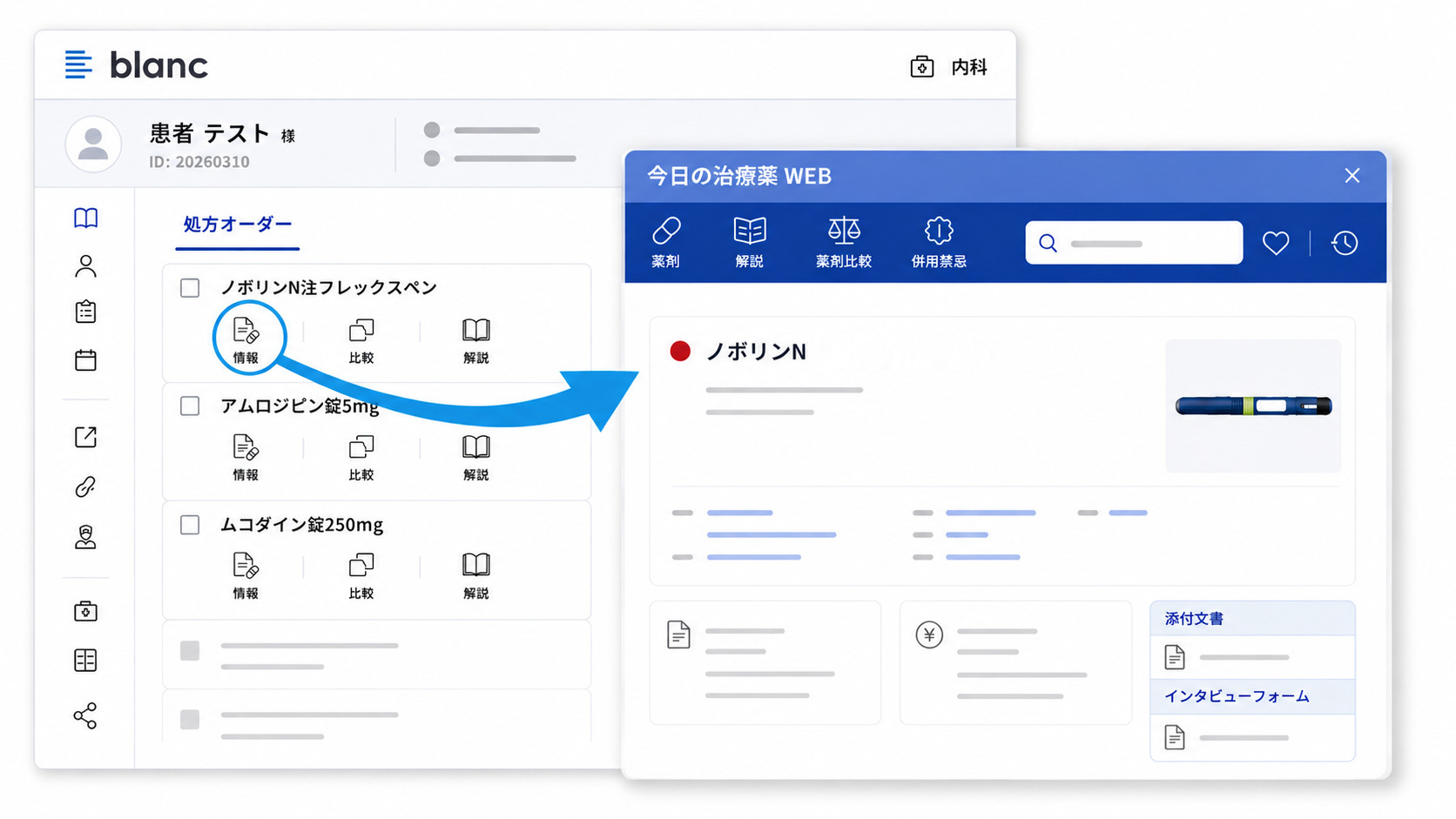Open 情報 for ノボリンN注フレックスペン
Screen dimensions: 1456x819
coord(246,341)
